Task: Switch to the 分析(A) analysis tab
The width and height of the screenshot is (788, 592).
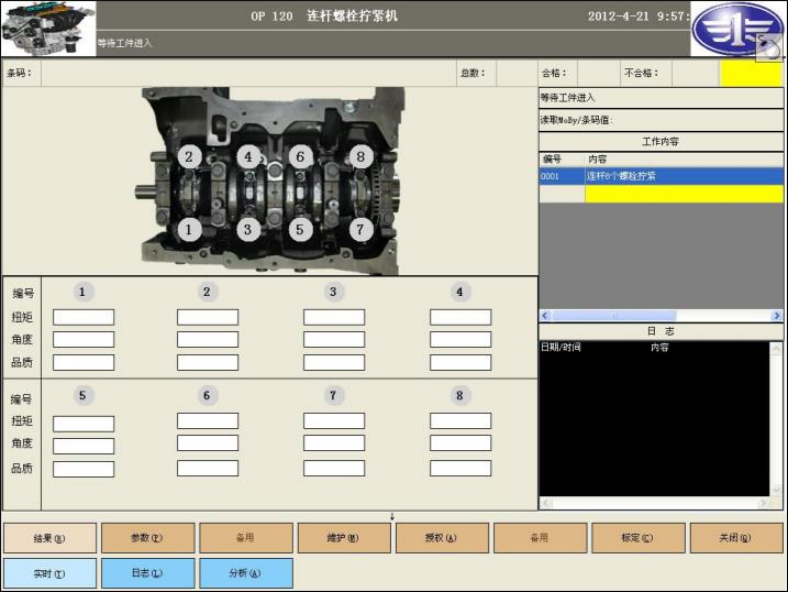Action: tap(246, 573)
